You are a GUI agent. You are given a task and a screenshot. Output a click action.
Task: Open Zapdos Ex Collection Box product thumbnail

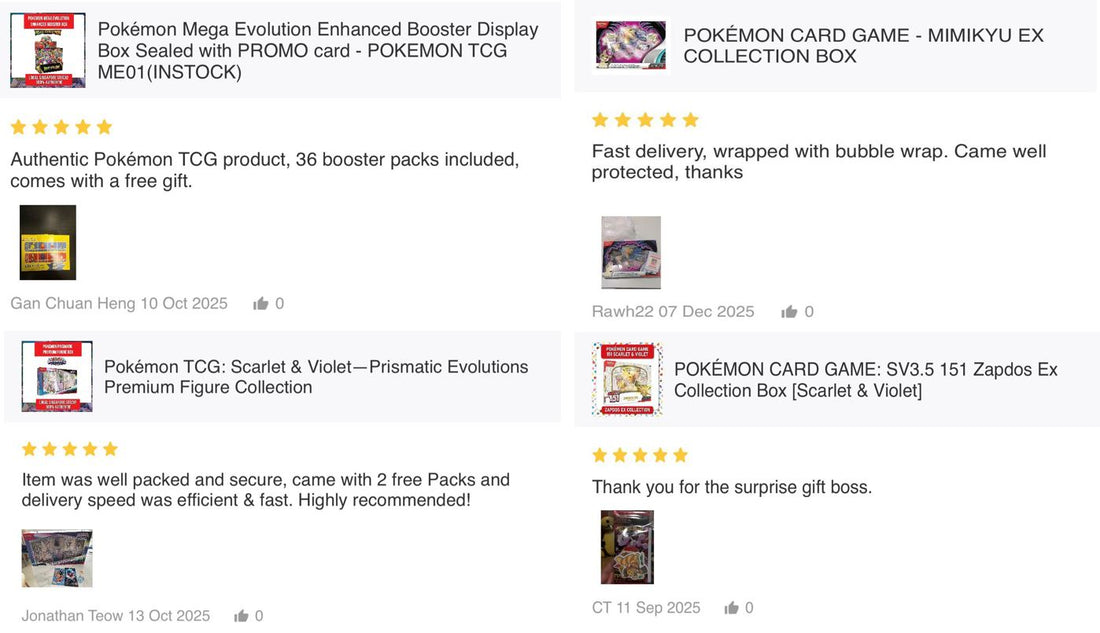pyautogui.click(x=627, y=379)
